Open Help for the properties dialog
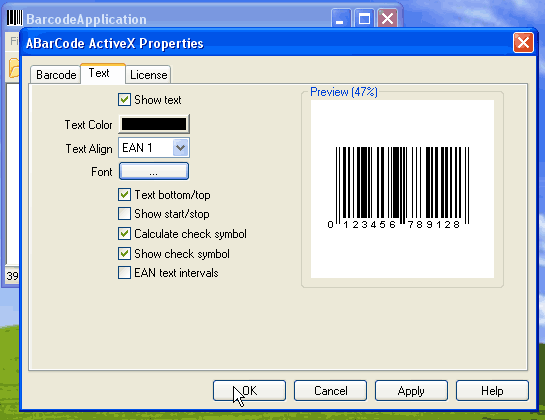The width and height of the screenshot is (545, 420). (x=492, y=390)
